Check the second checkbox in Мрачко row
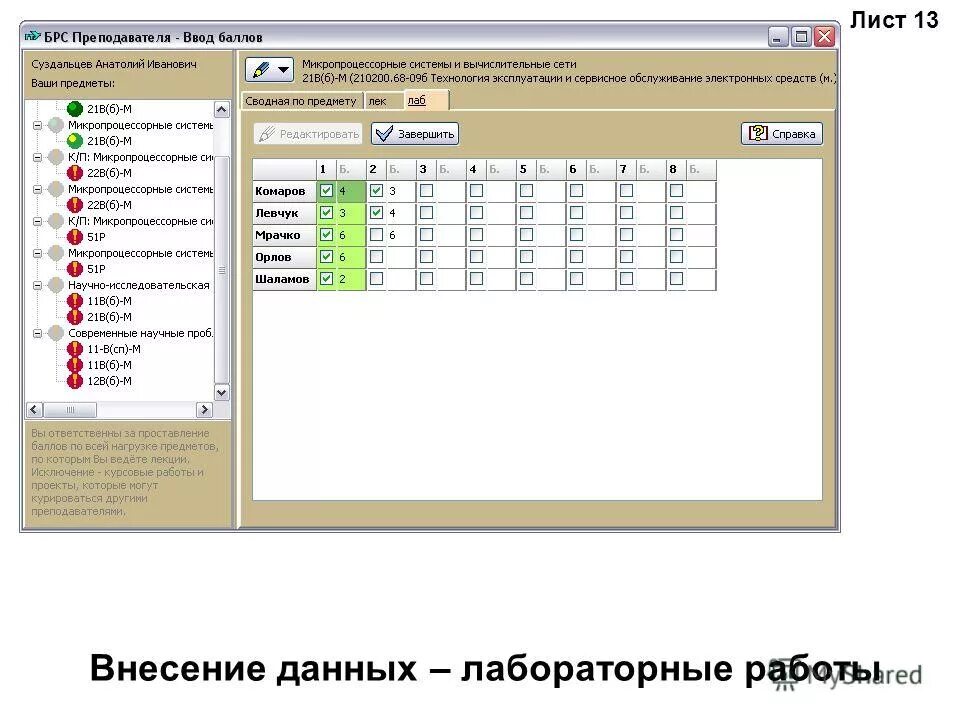The width and height of the screenshot is (960, 720). click(376, 235)
